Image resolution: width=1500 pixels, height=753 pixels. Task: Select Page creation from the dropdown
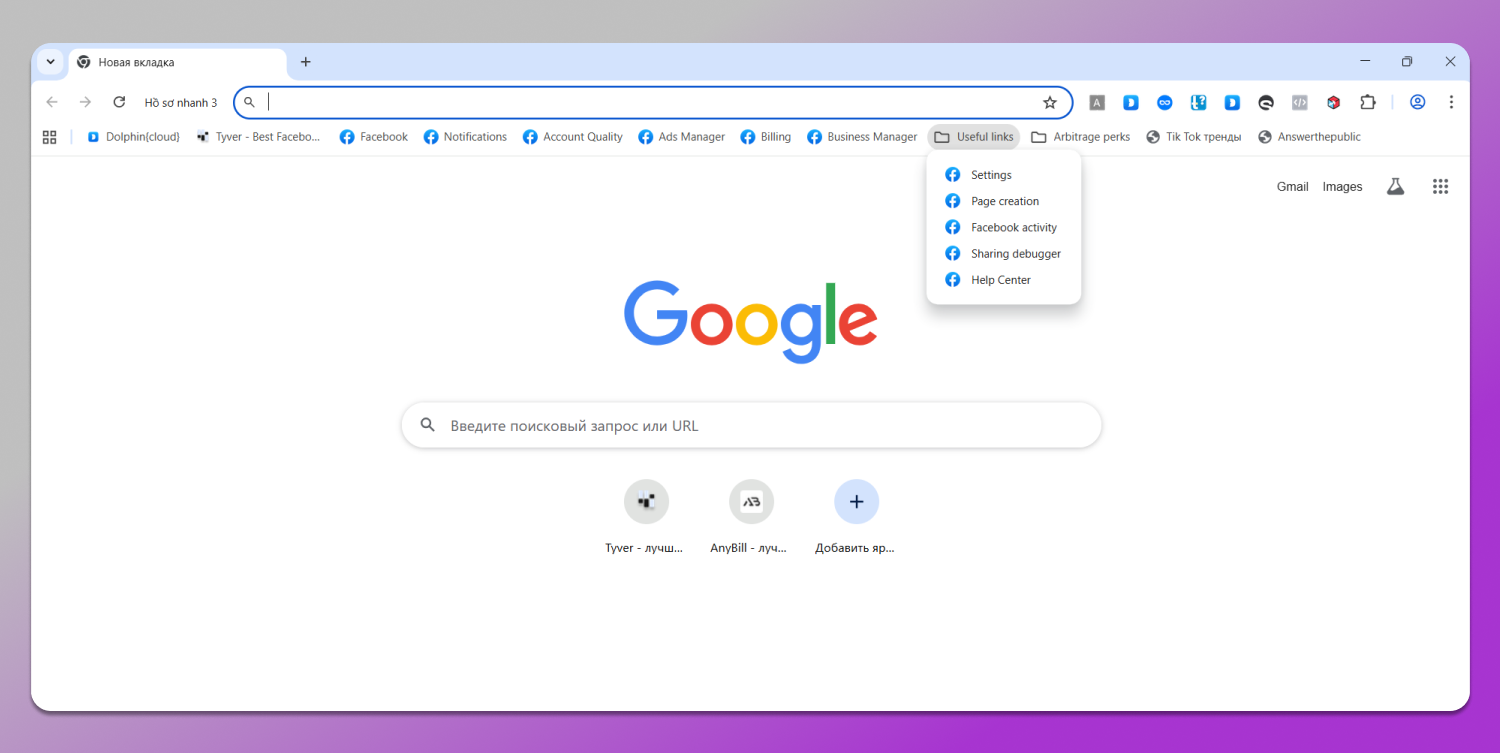1004,200
